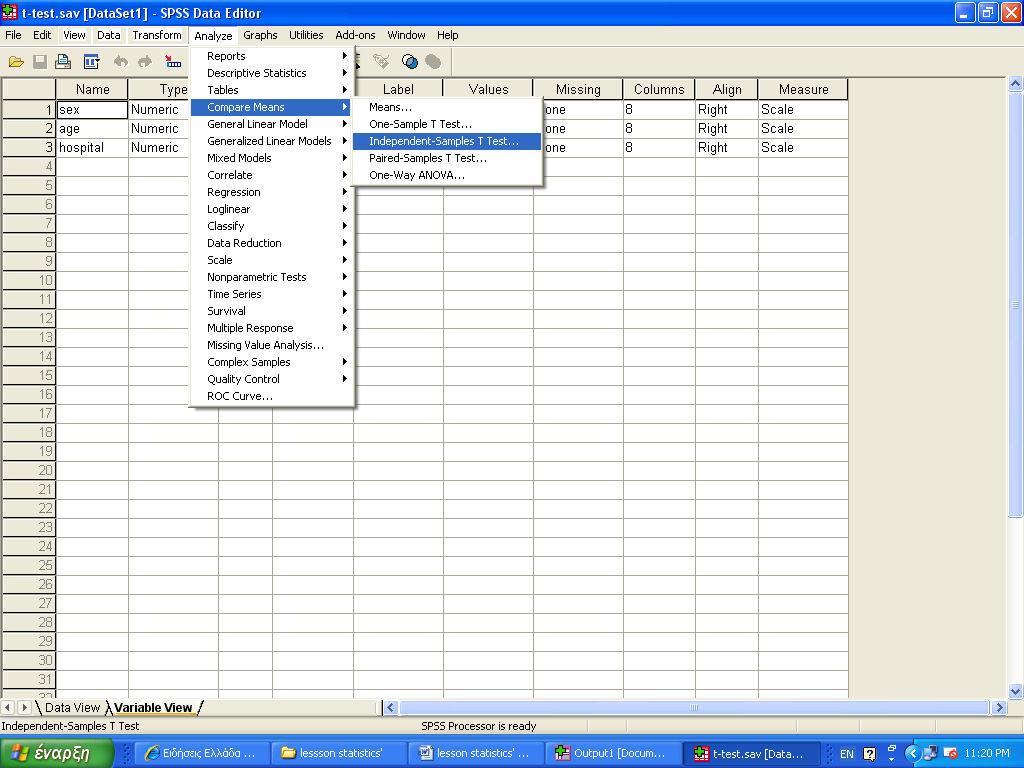This screenshot has width=1024, height=768.
Task: Click the vertical scrollbar down arrow
Action: (x=1016, y=691)
